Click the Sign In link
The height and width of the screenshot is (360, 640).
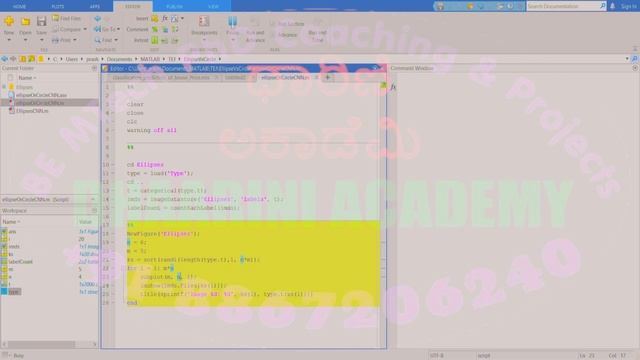[x=629, y=6]
